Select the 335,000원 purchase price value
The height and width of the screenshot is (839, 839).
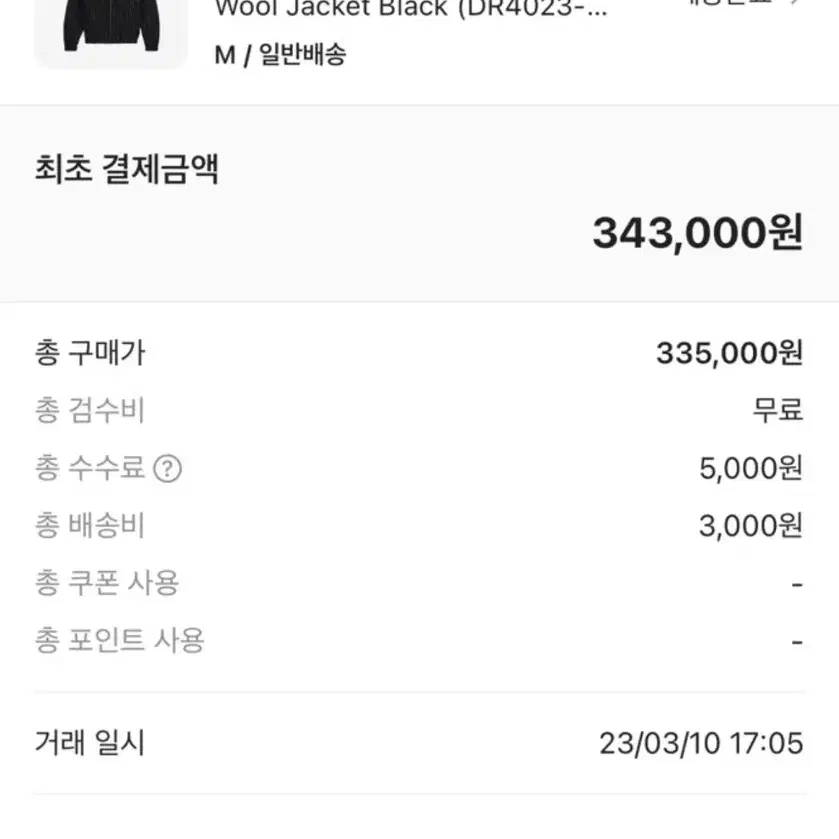pyautogui.click(x=730, y=354)
